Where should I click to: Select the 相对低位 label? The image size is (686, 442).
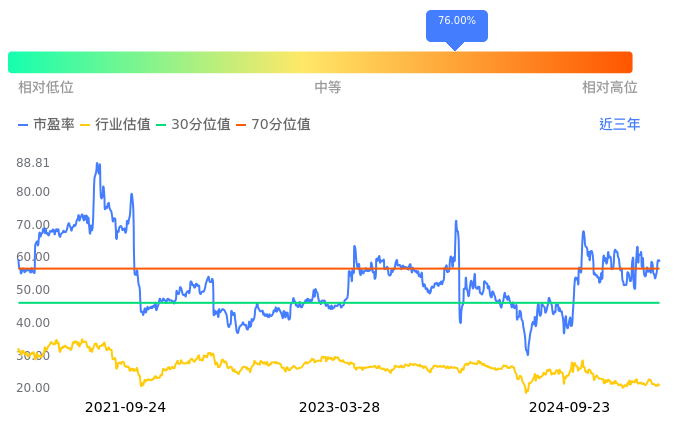pos(46,88)
